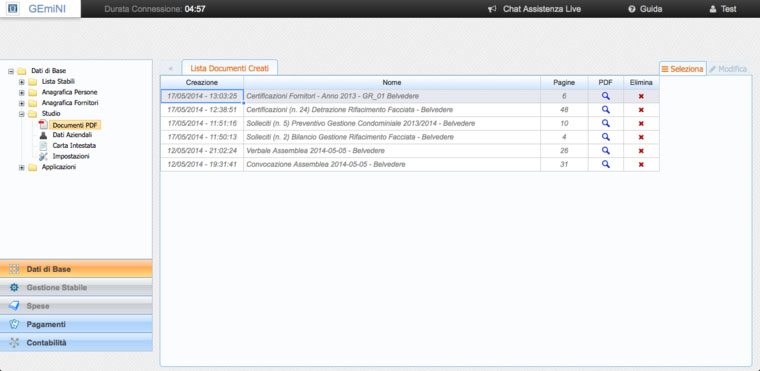Click the Dati di Base grid icon

14,269
